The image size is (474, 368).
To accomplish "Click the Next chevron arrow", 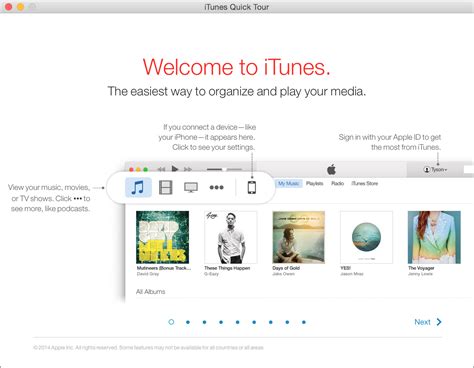I will click(439, 322).
